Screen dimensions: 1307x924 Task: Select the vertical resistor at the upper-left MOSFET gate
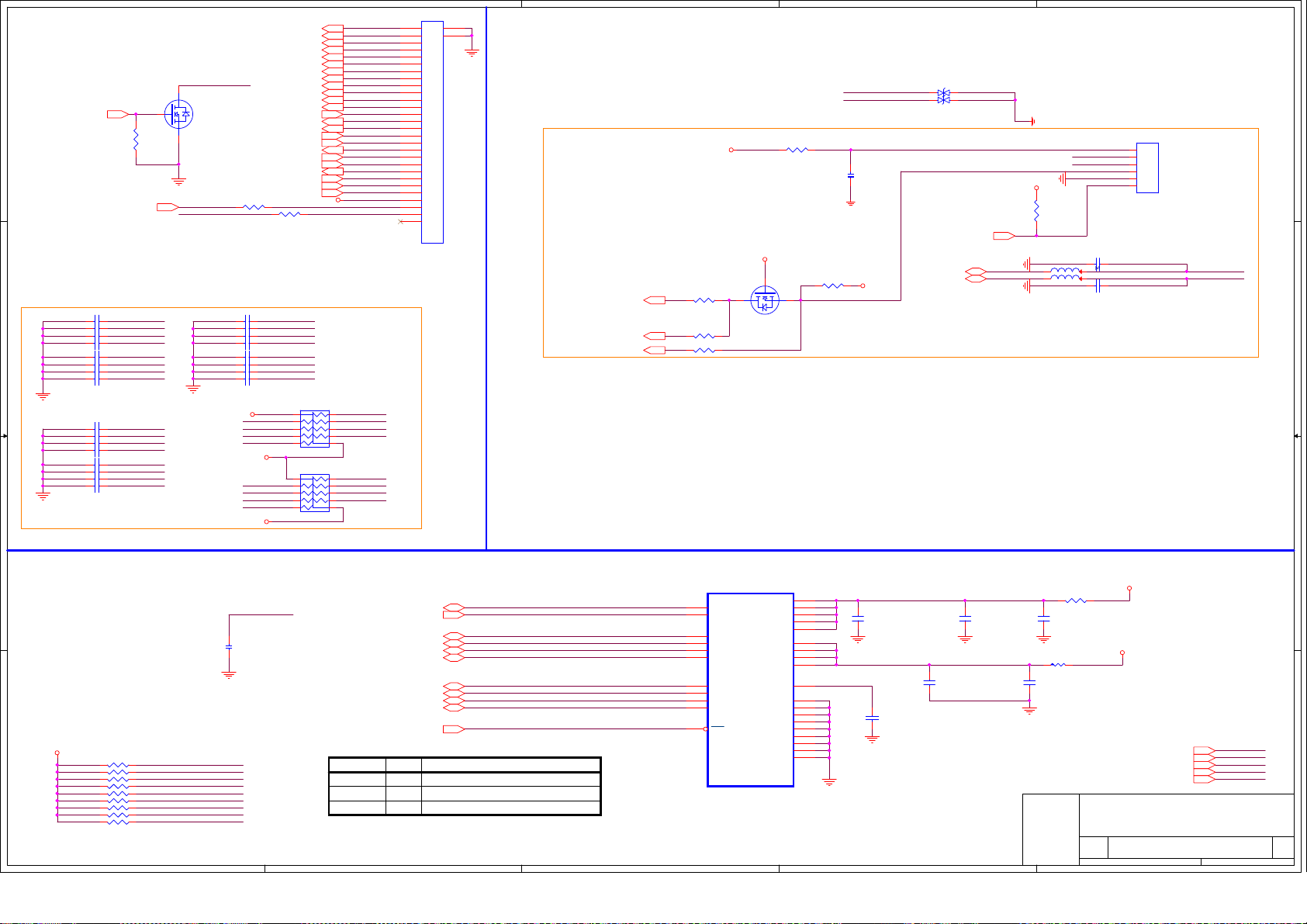tap(136, 140)
